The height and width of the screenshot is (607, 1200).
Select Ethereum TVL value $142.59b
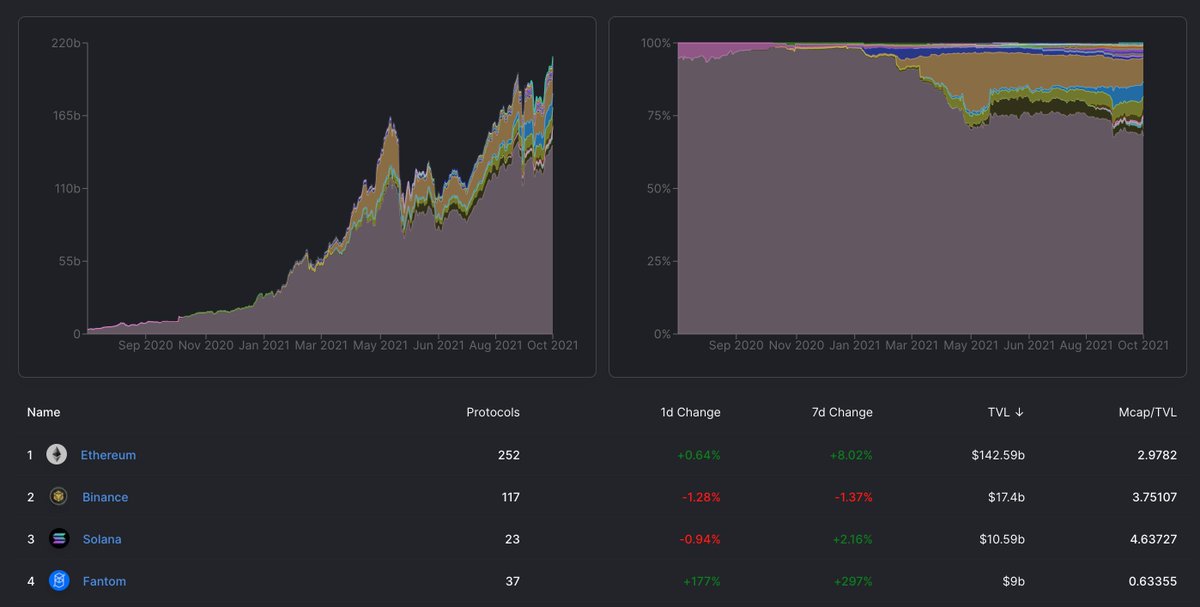(x=996, y=455)
